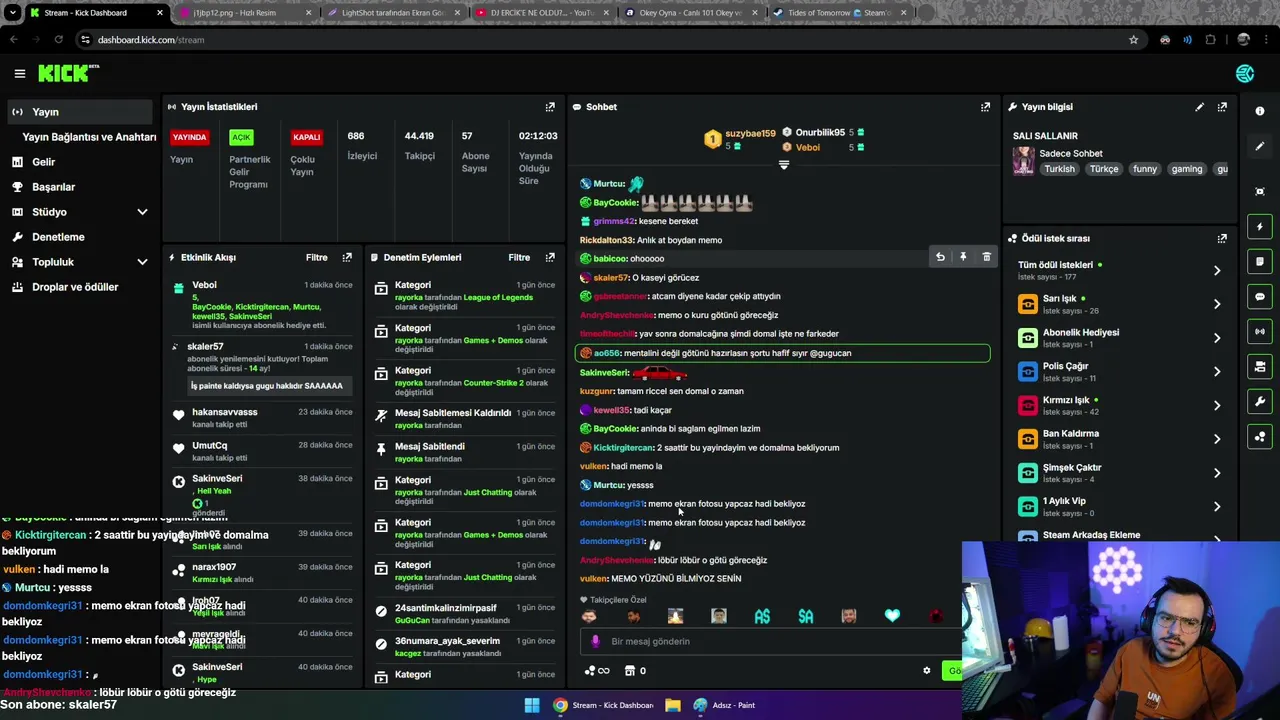Open the user avatar in top right
This screenshot has height=720, width=1280.
(x=1245, y=74)
